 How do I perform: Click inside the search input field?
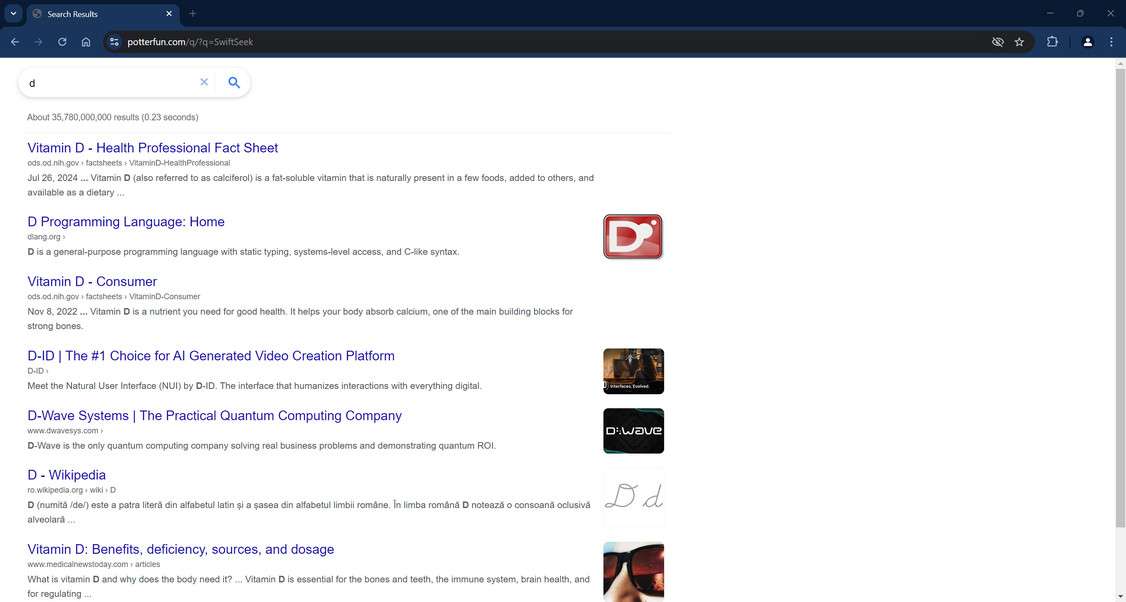(x=110, y=83)
